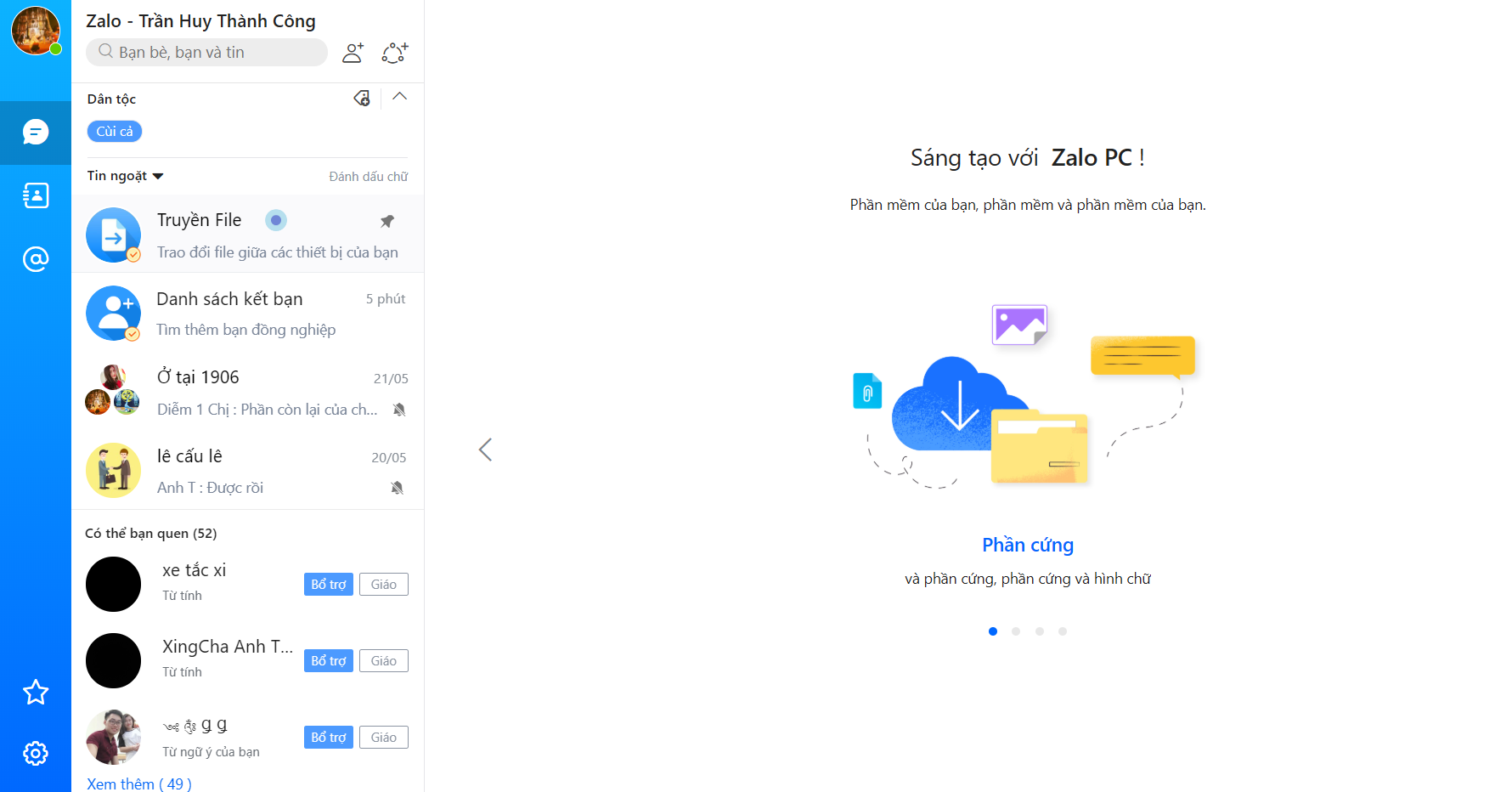The width and height of the screenshot is (1512, 792).
Task: Open the Messages chat bubble icon in sidebar
Action: (36, 133)
